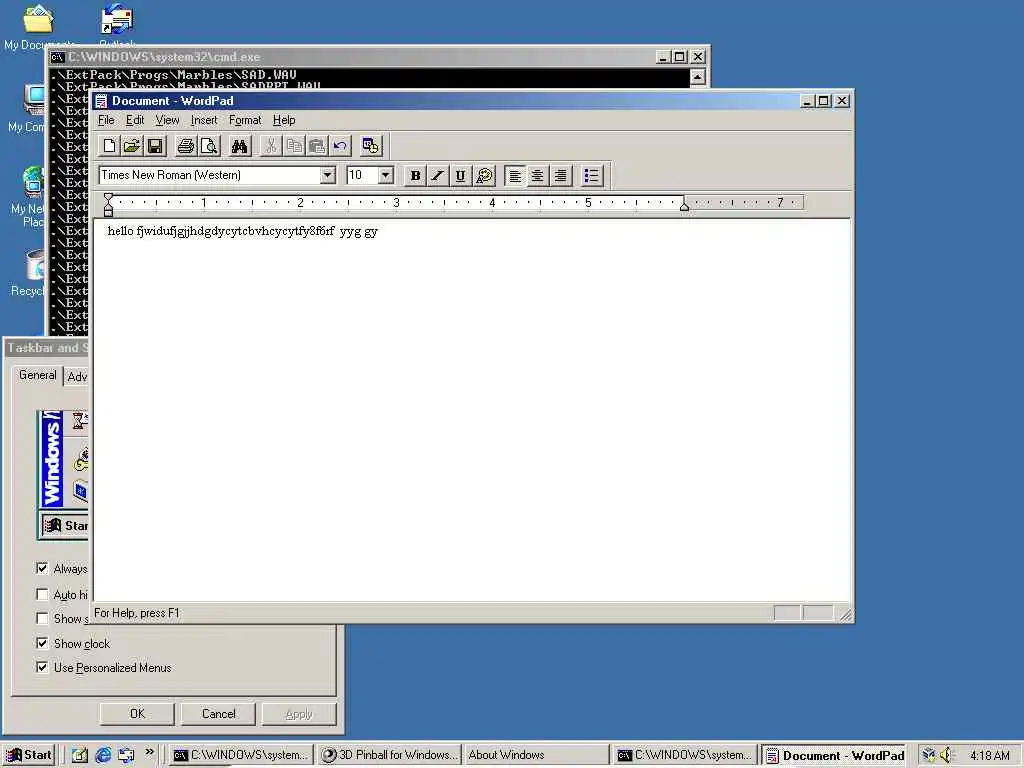Click in the font name input field

click(x=209, y=175)
